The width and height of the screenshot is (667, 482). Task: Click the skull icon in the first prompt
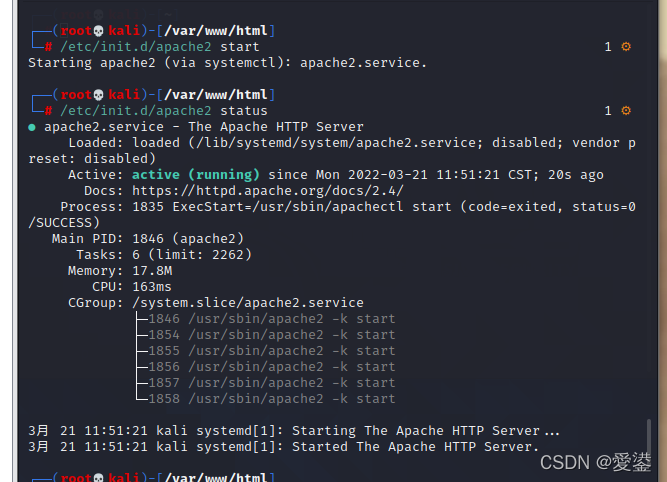98,31
